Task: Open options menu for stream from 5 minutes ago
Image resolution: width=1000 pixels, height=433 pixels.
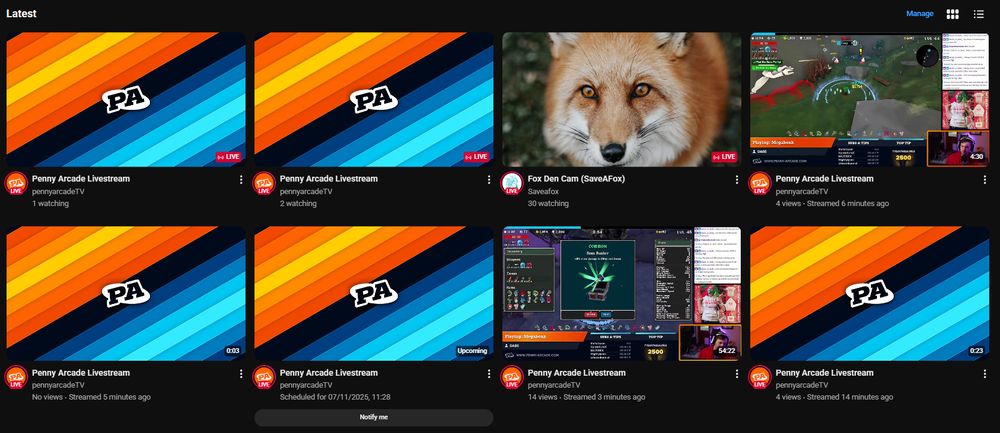Action: click(241, 374)
